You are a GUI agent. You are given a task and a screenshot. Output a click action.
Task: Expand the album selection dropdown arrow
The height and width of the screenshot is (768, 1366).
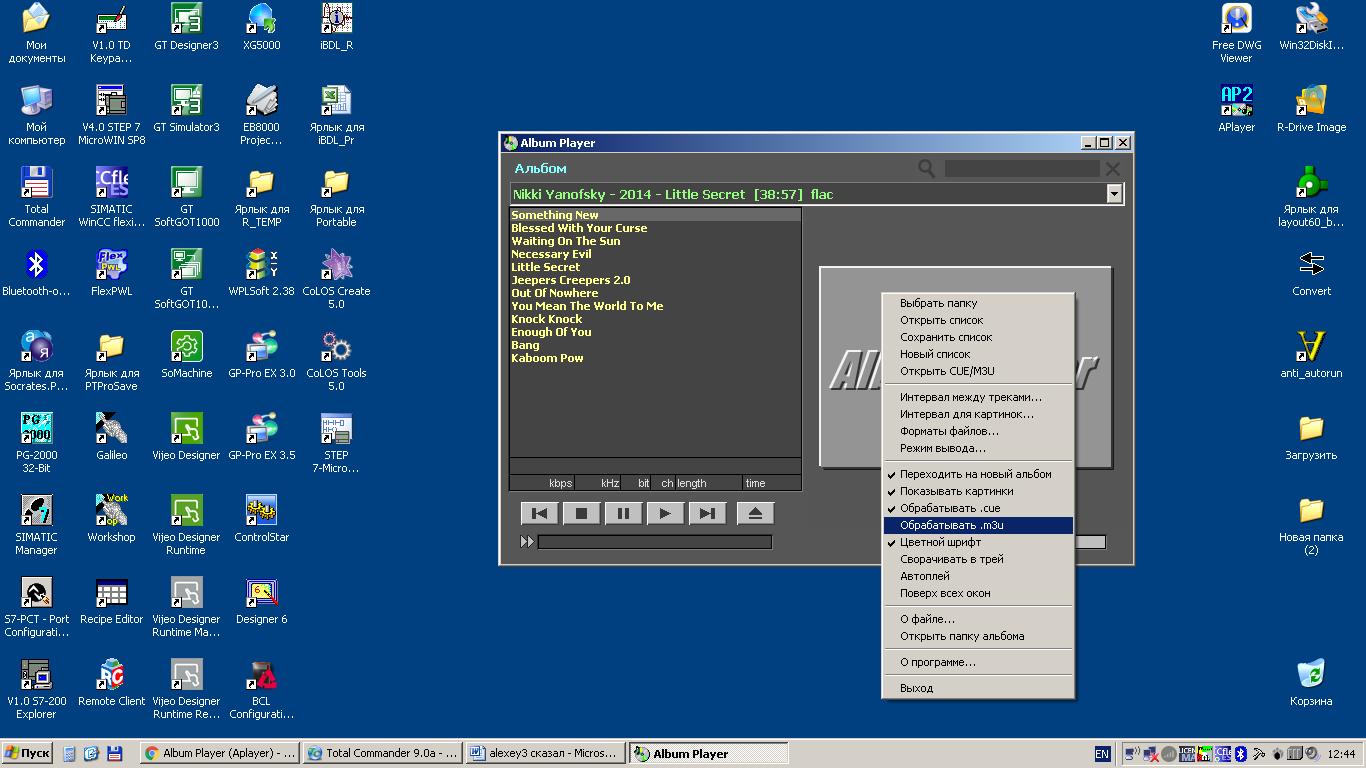coord(1114,194)
